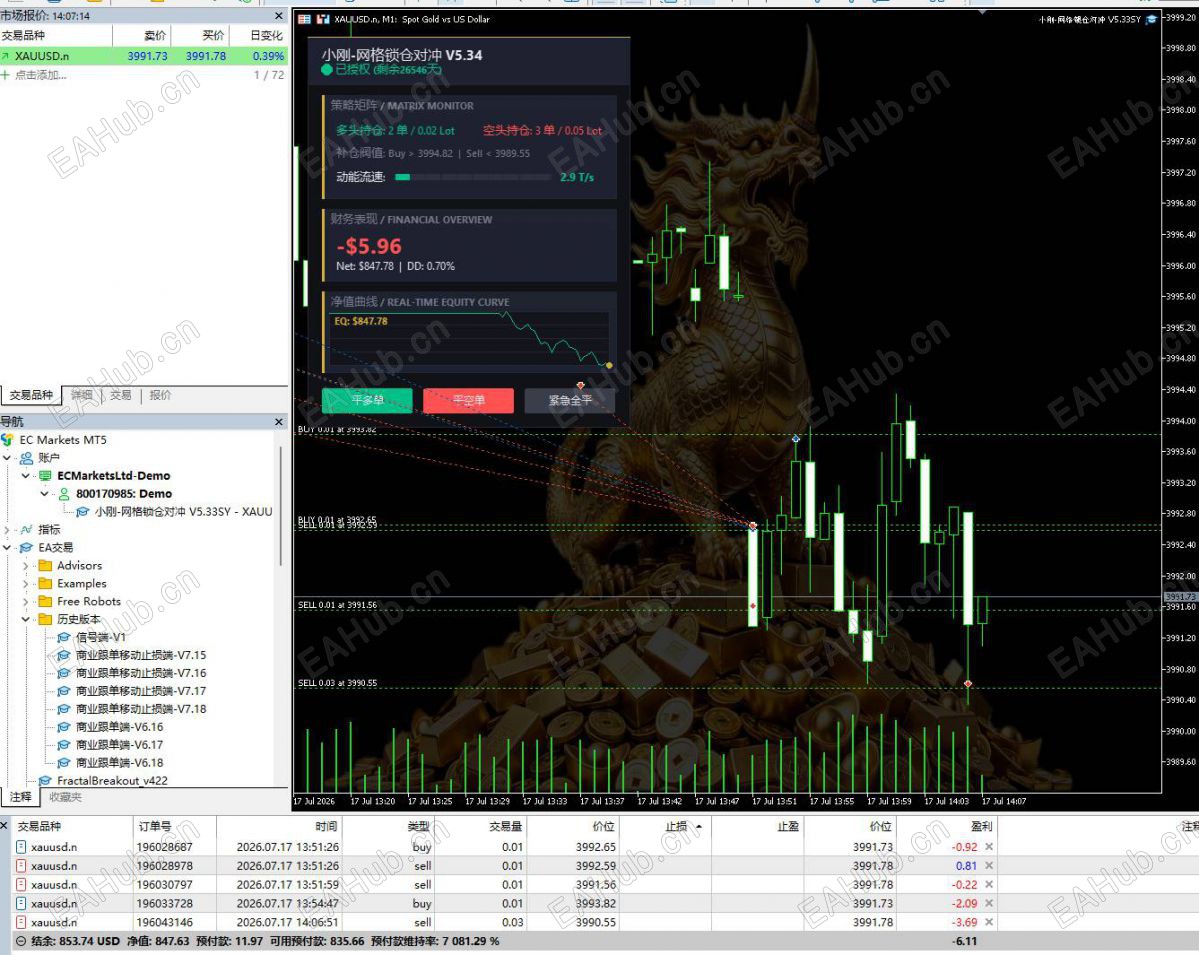
Task: Close order 196028687 with the X icon
Action: point(989,847)
